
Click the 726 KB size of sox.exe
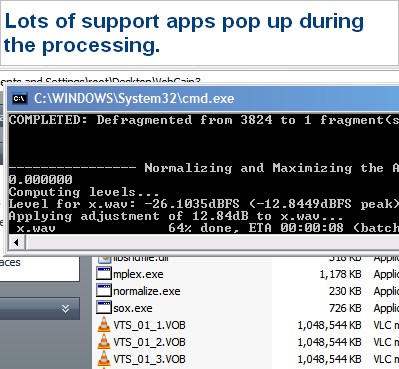point(345,308)
